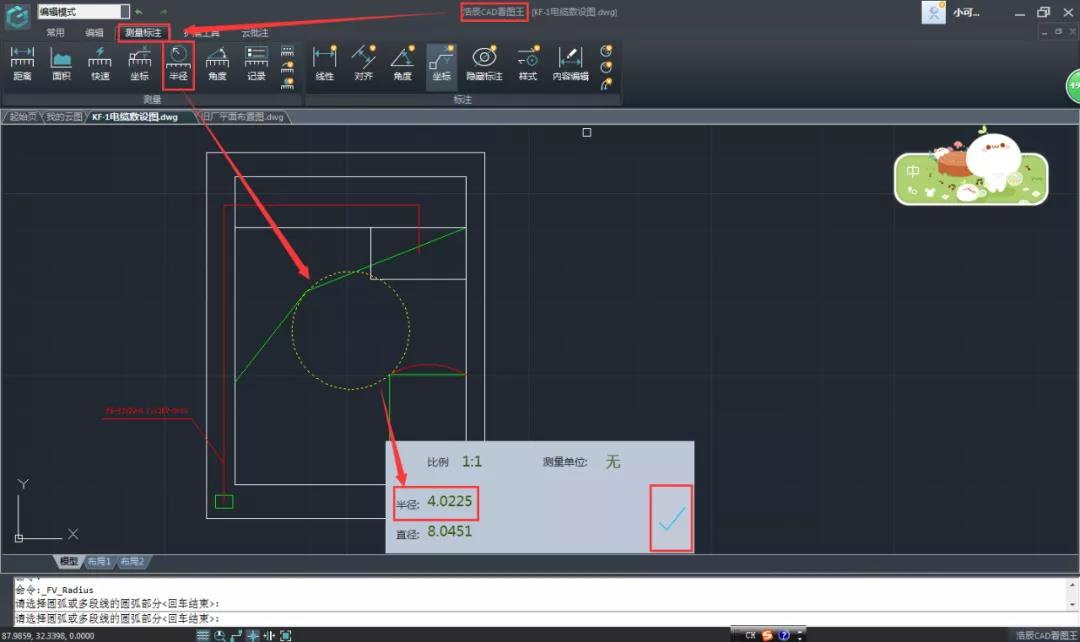Select the 距离 distance measurement tool
The width and height of the screenshot is (1080, 642).
(22, 62)
